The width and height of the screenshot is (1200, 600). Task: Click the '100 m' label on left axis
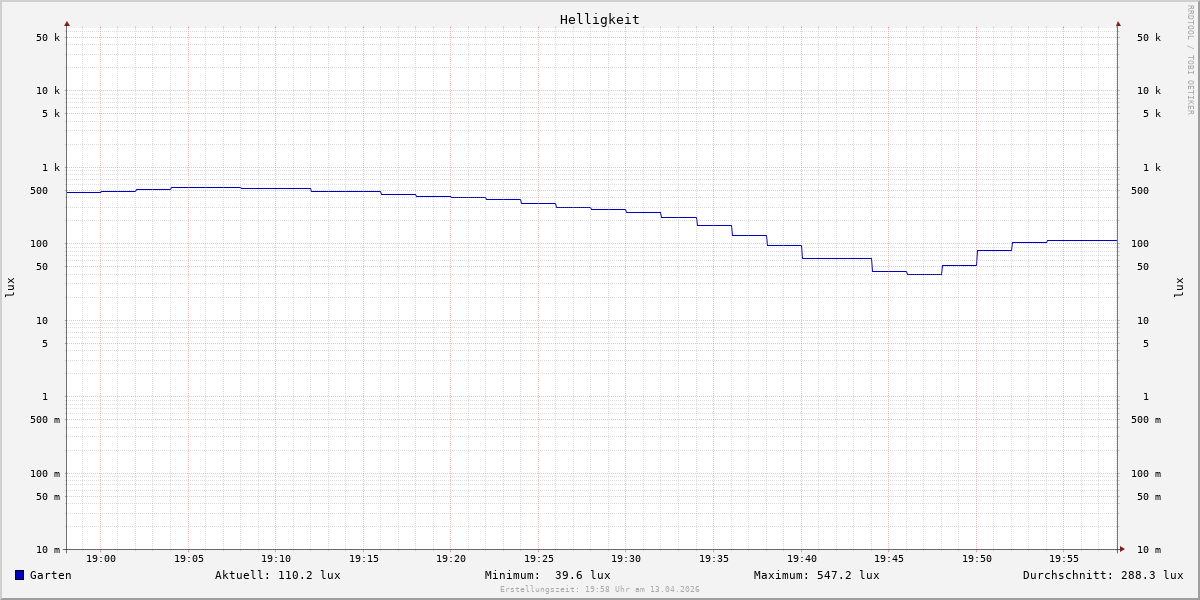[x=45, y=474]
